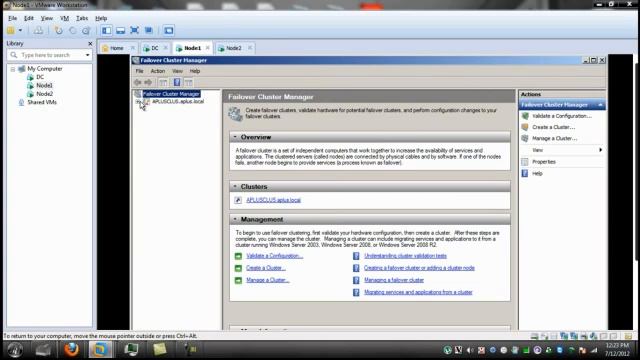Image resolution: width=640 pixels, height=360 pixels.
Task: Click the Windows Start orb
Action: (x=15, y=350)
